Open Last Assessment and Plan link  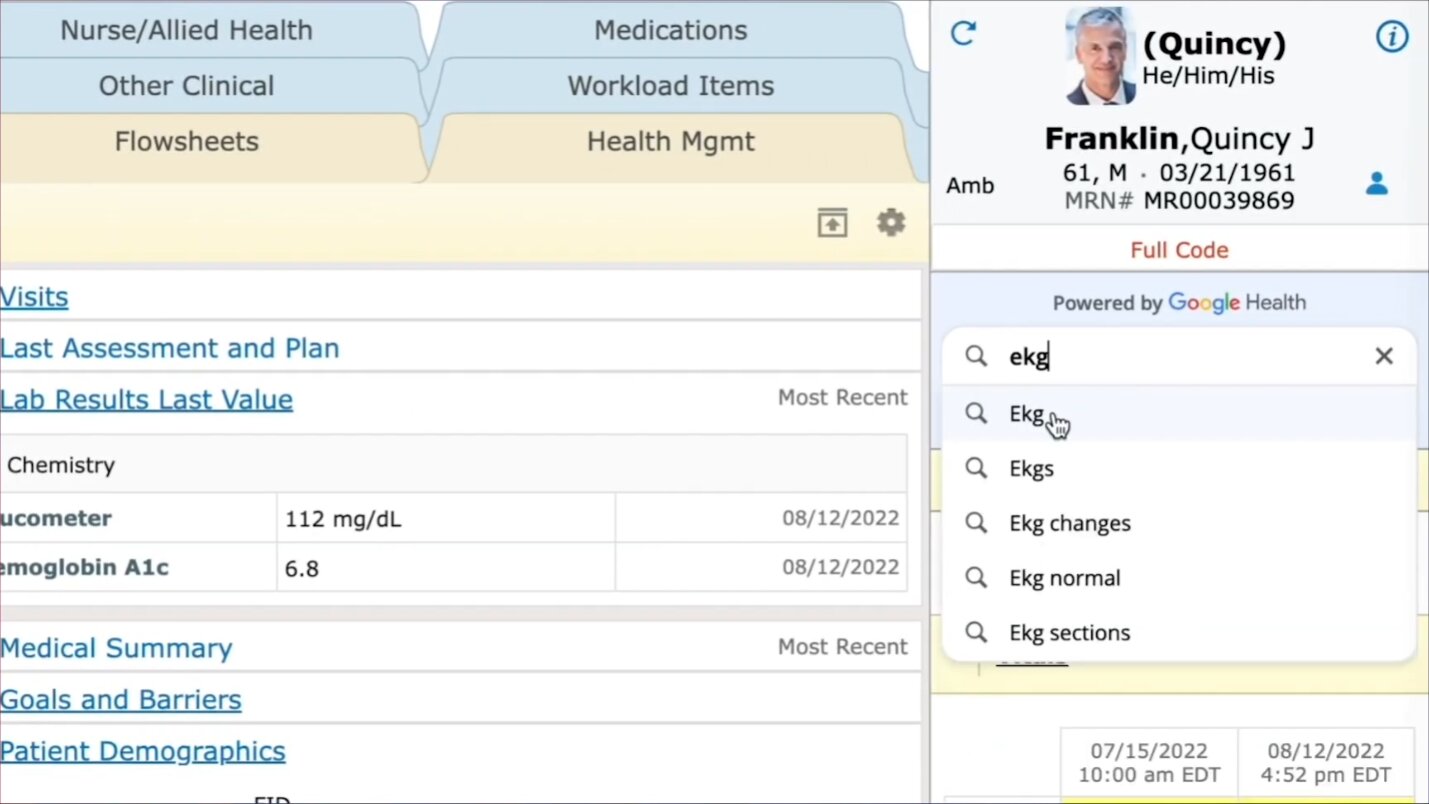169,348
